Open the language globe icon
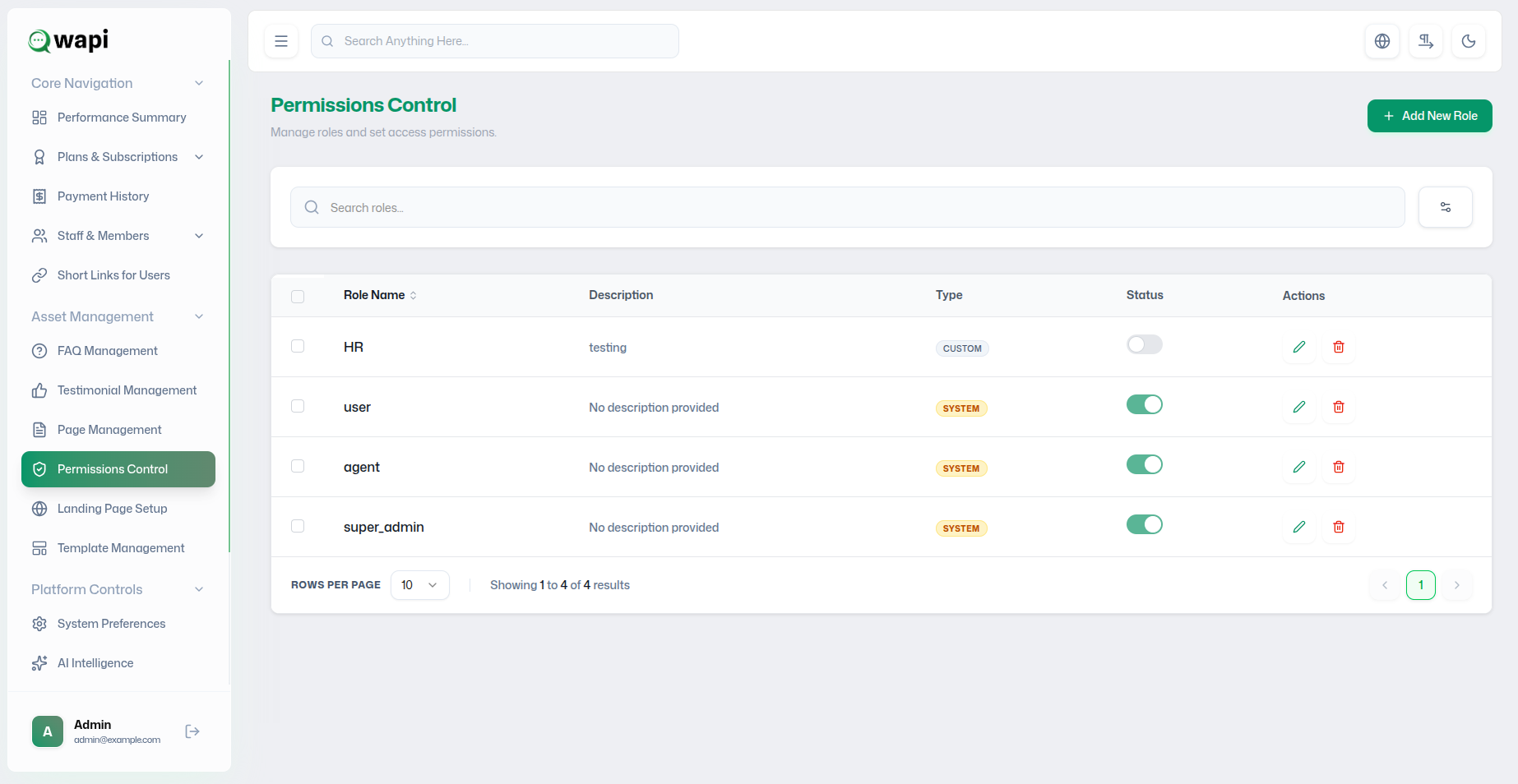The height and width of the screenshot is (784, 1518). [1382, 41]
